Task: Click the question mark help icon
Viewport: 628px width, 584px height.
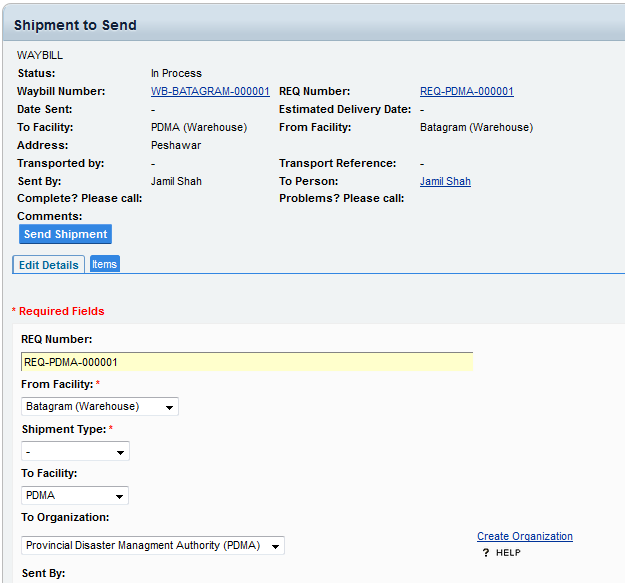Action: click(x=486, y=553)
